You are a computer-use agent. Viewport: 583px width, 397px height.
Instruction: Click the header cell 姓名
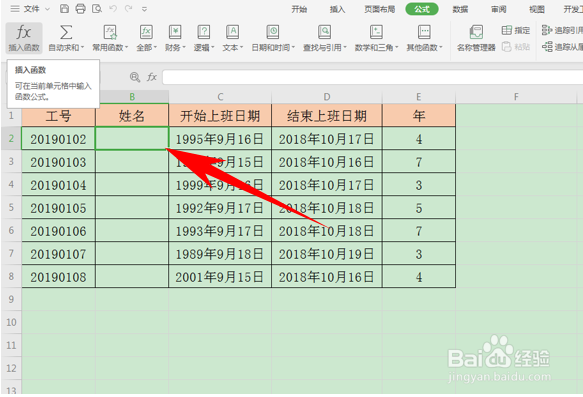[x=132, y=116]
